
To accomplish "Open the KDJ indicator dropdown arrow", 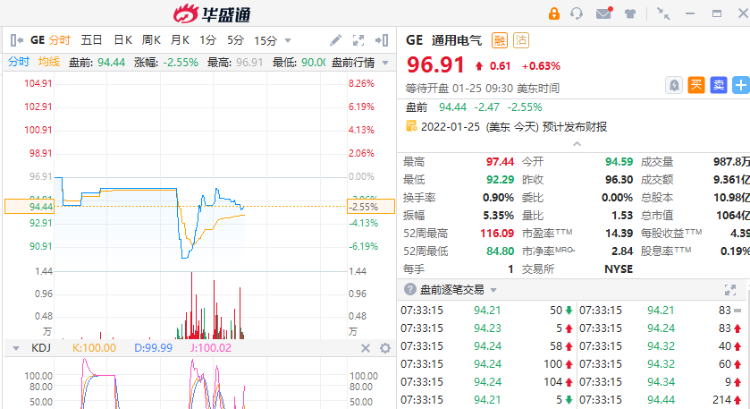I will click(16, 348).
